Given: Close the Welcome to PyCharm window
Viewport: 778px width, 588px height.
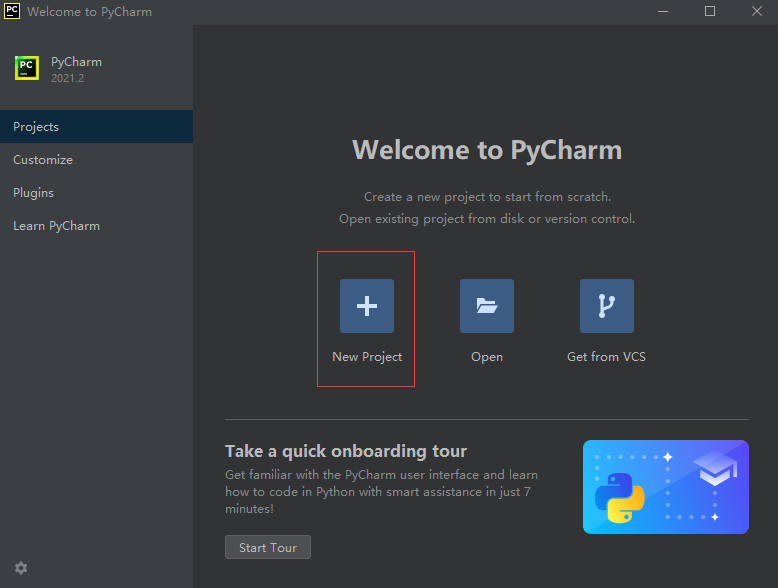Looking at the screenshot, I should pyautogui.click(x=756, y=11).
